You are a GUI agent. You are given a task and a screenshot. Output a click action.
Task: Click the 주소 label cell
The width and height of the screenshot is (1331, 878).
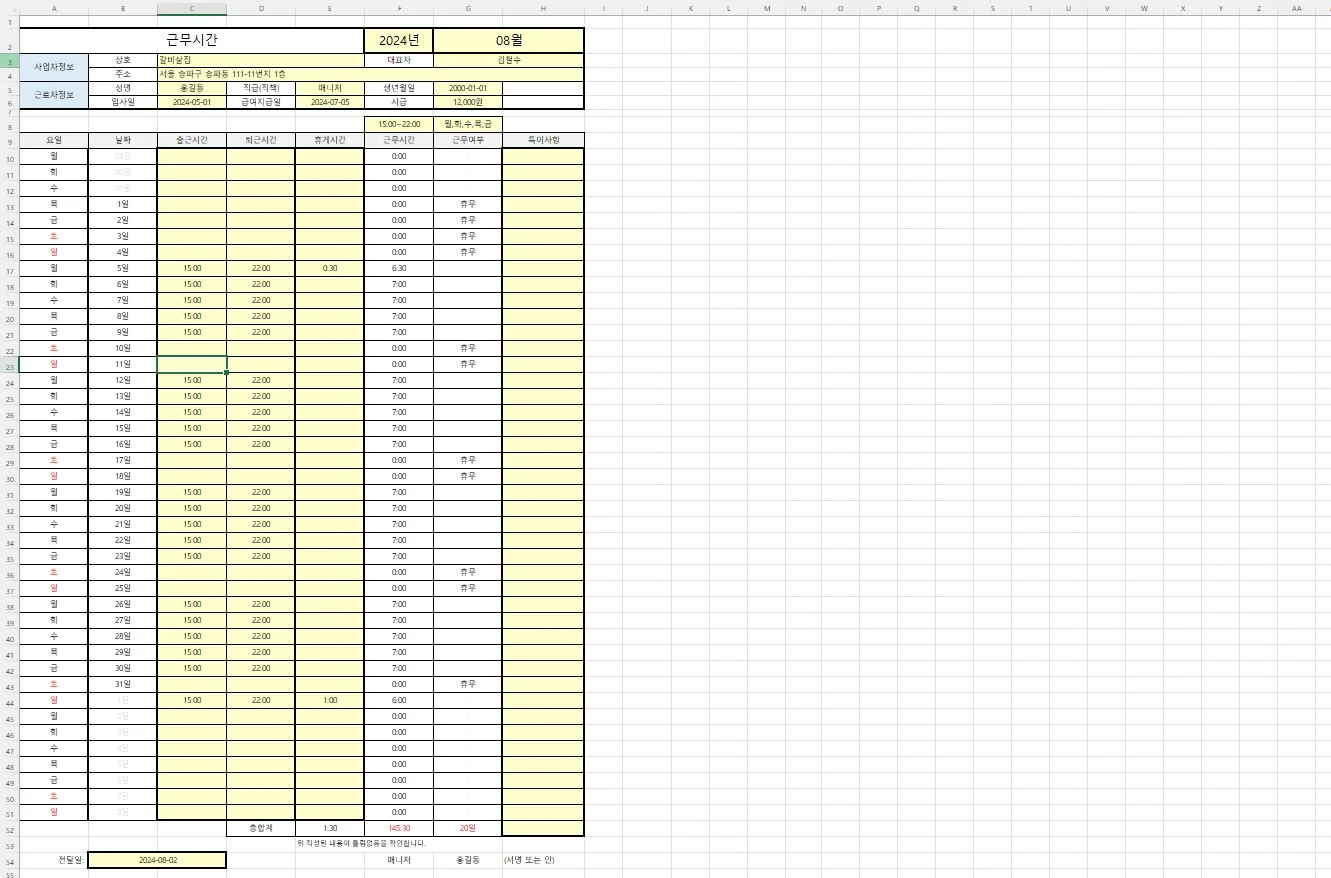123,74
